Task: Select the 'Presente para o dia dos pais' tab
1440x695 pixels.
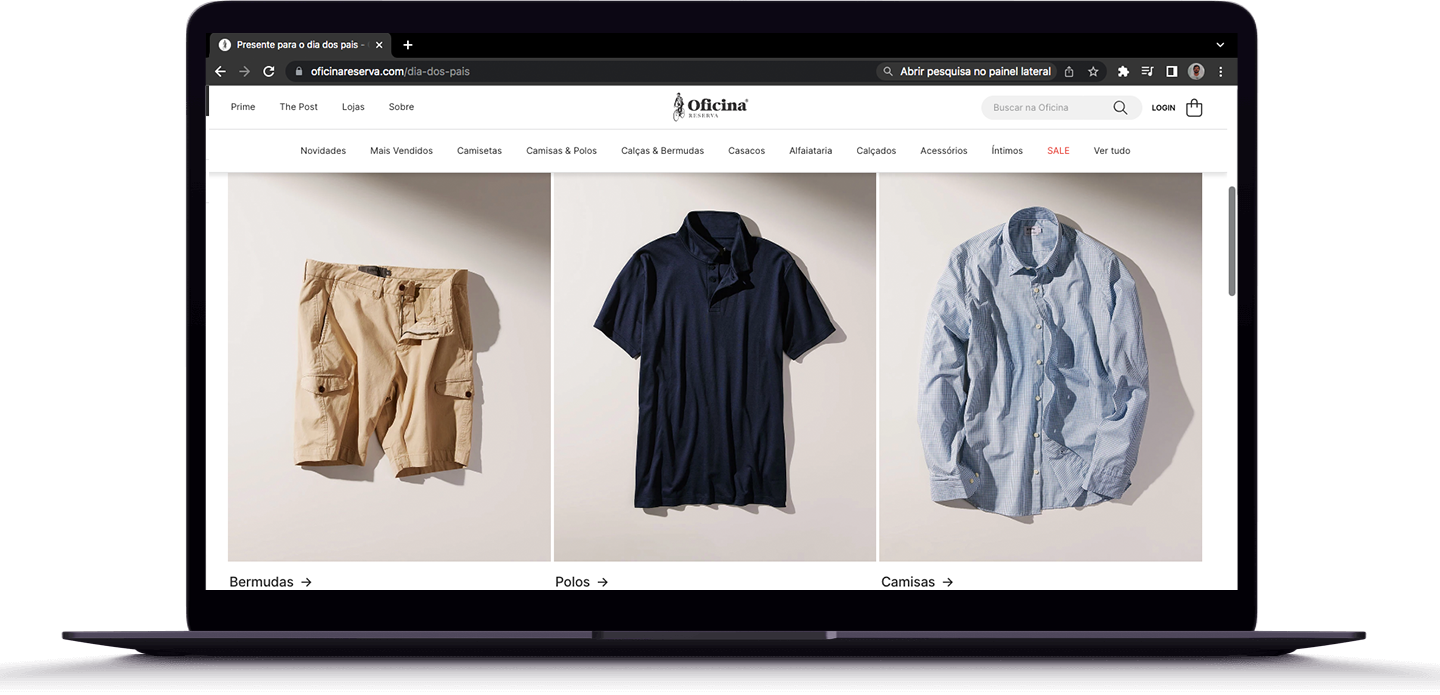Action: pyautogui.click(x=301, y=45)
